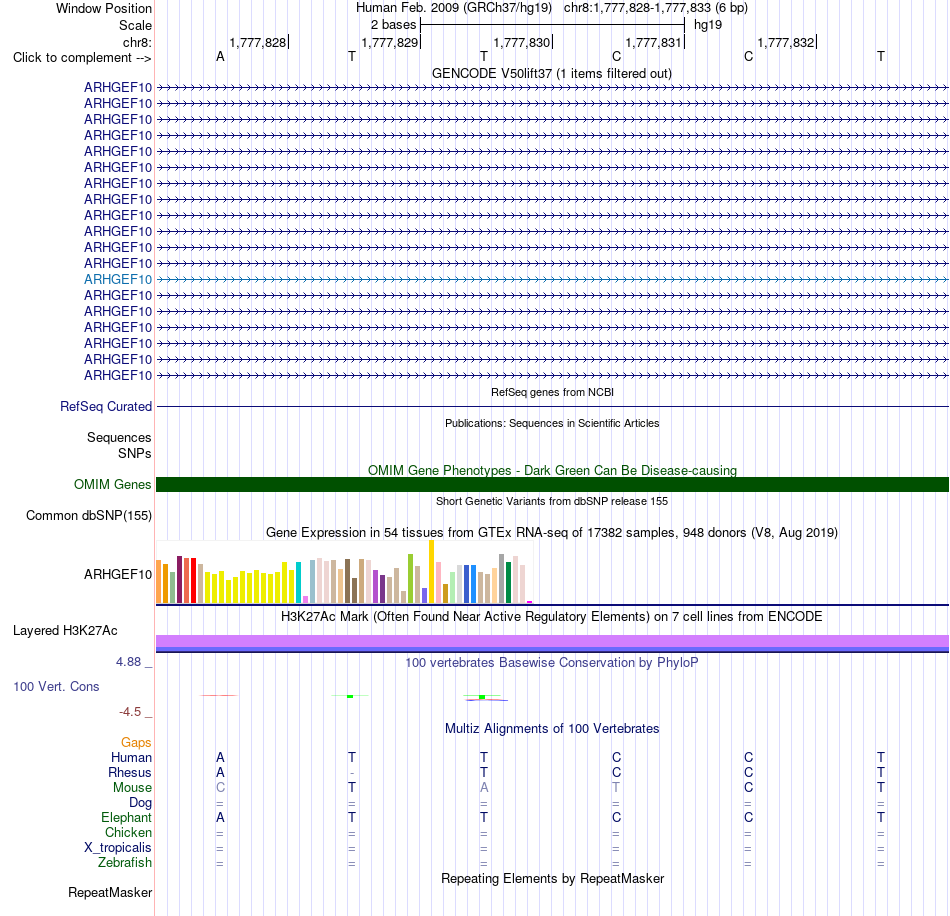950x916 pixels.
Task: Click the cyan bar in GTEx expression chart
Action: pyautogui.click(x=298, y=582)
